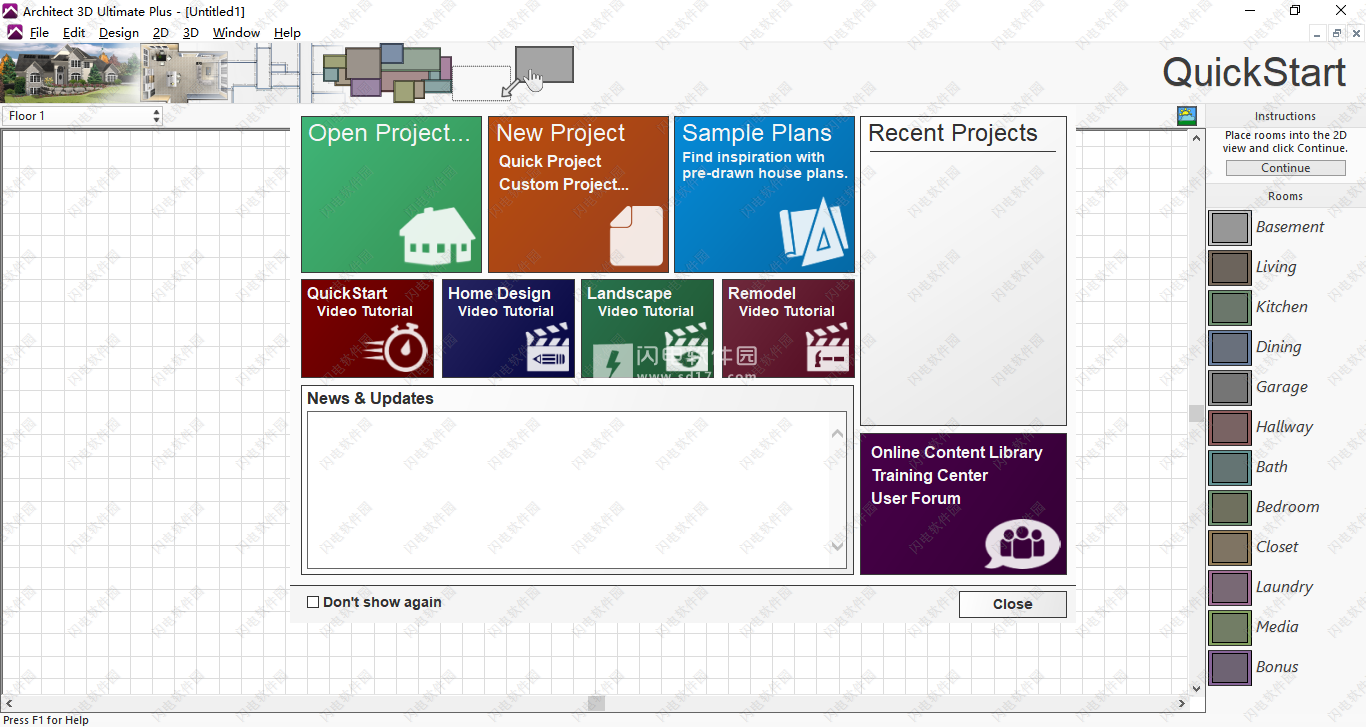
Task: Click the Kitchen room label
Action: pyautogui.click(x=1281, y=307)
